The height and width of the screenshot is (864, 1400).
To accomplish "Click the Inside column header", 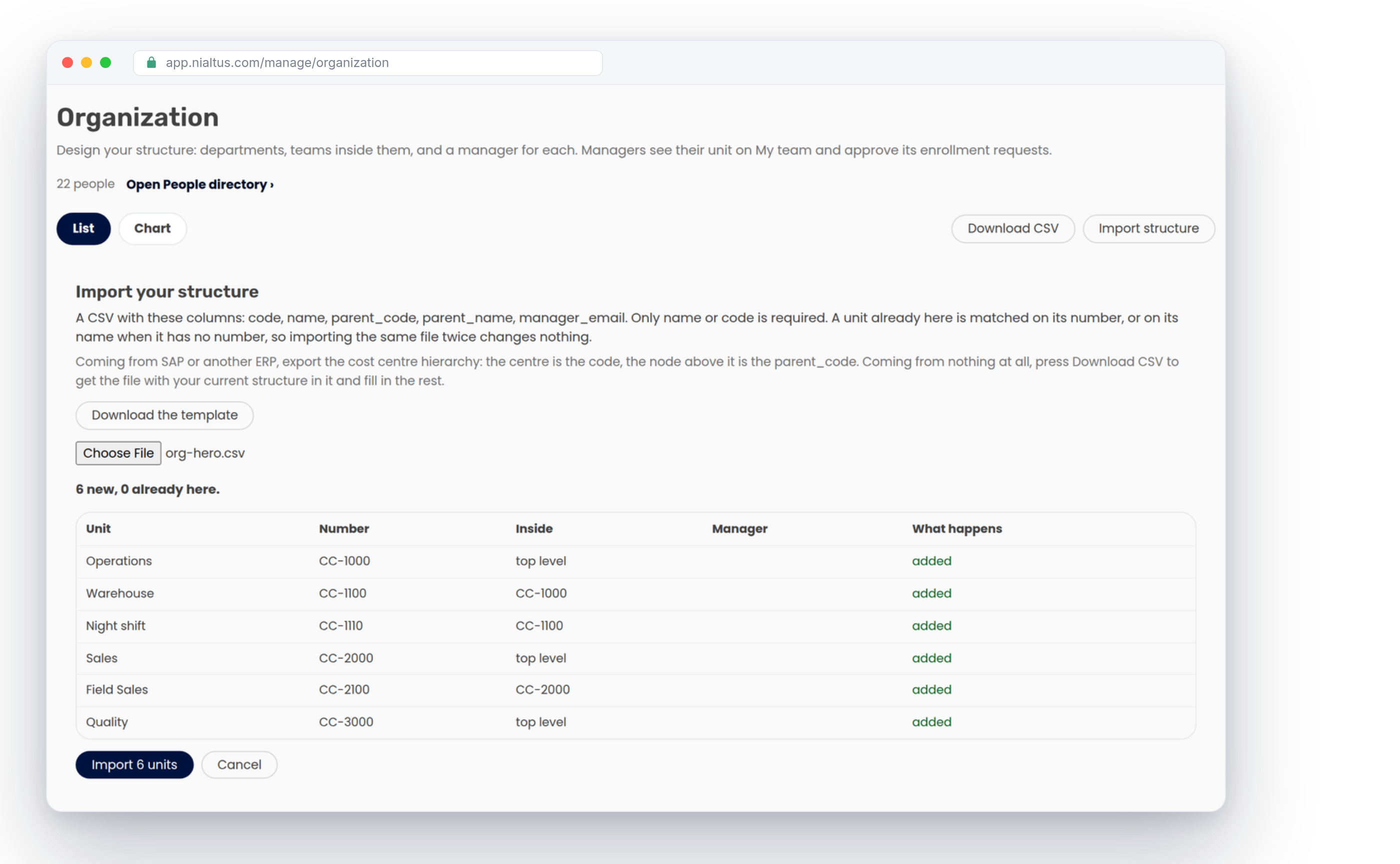I will click(533, 528).
